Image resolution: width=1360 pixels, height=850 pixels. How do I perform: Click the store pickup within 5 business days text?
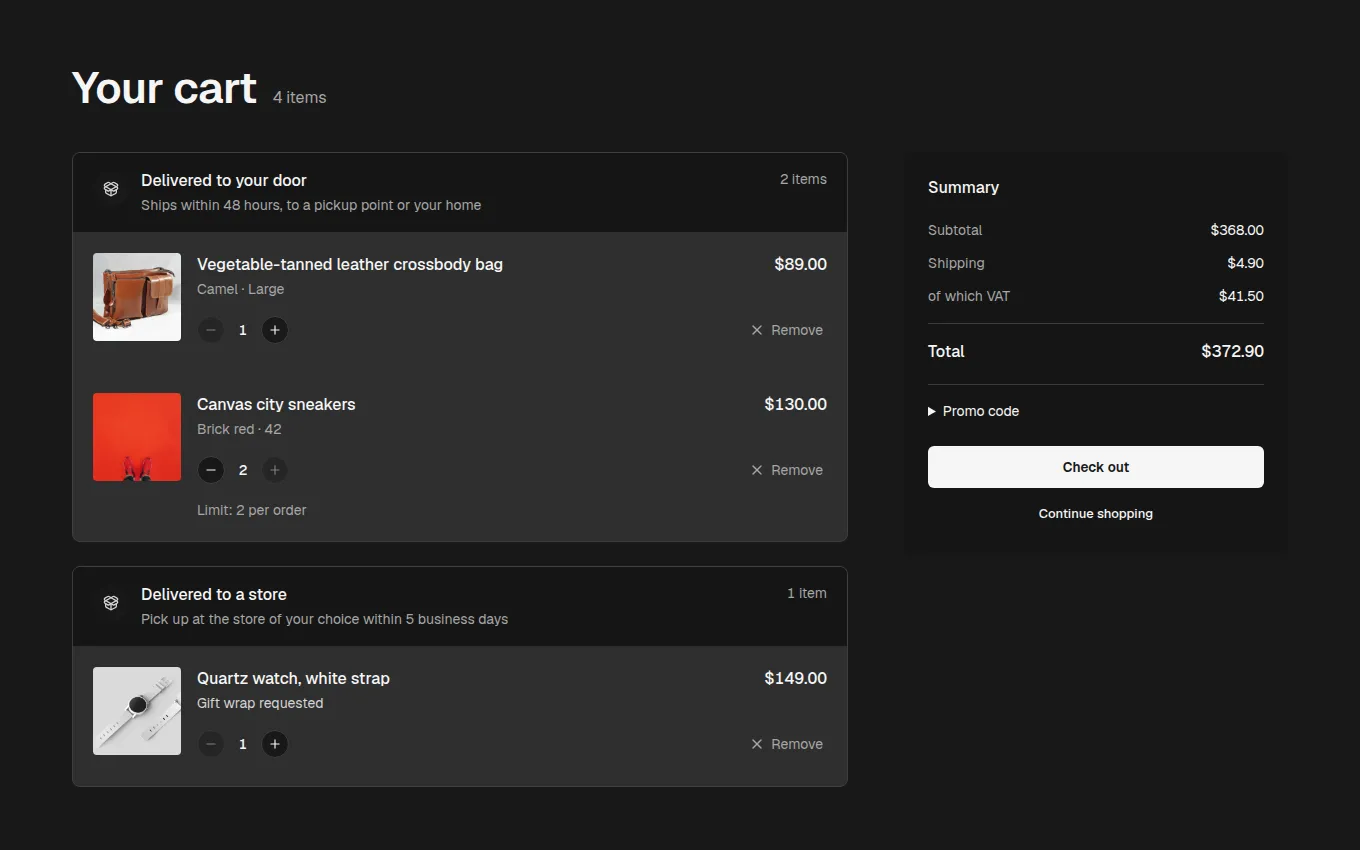tap(324, 619)
